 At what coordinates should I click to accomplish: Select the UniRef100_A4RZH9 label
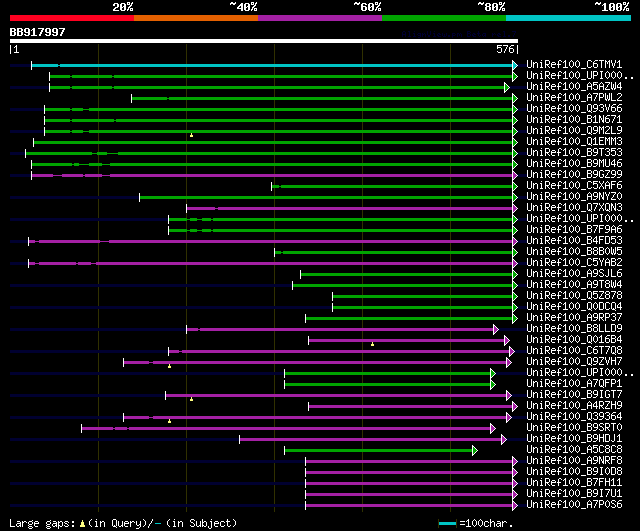tap(574, 406)
